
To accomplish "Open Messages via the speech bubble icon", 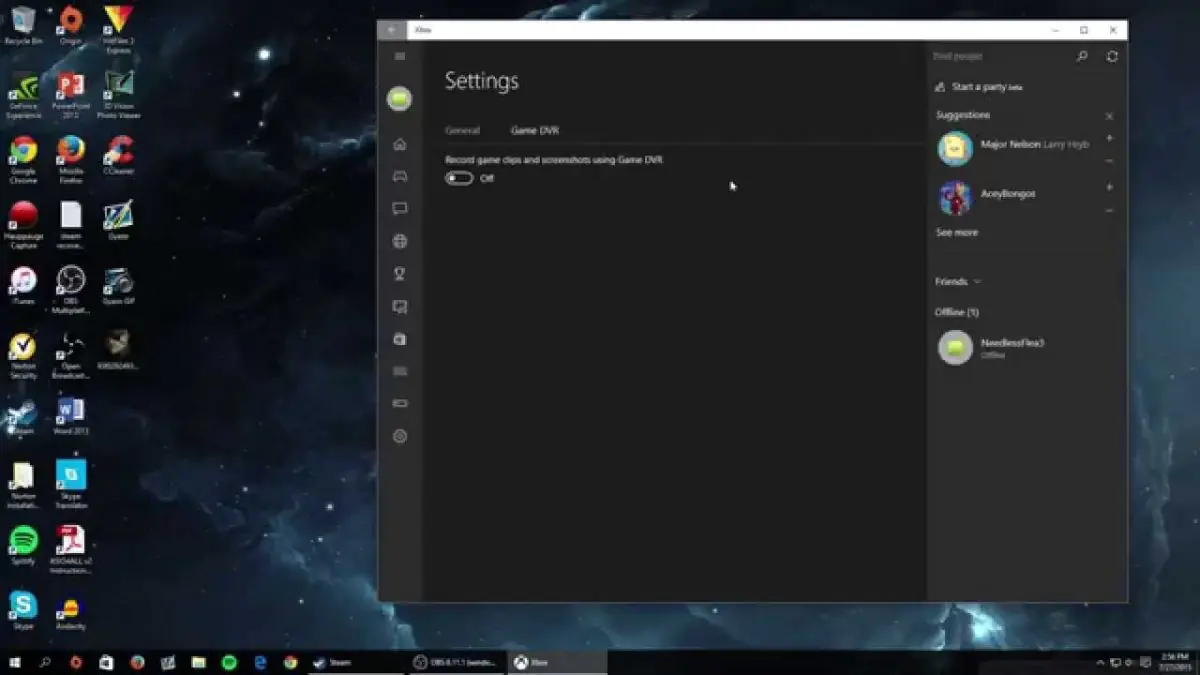I will click(x=400, y=208).
